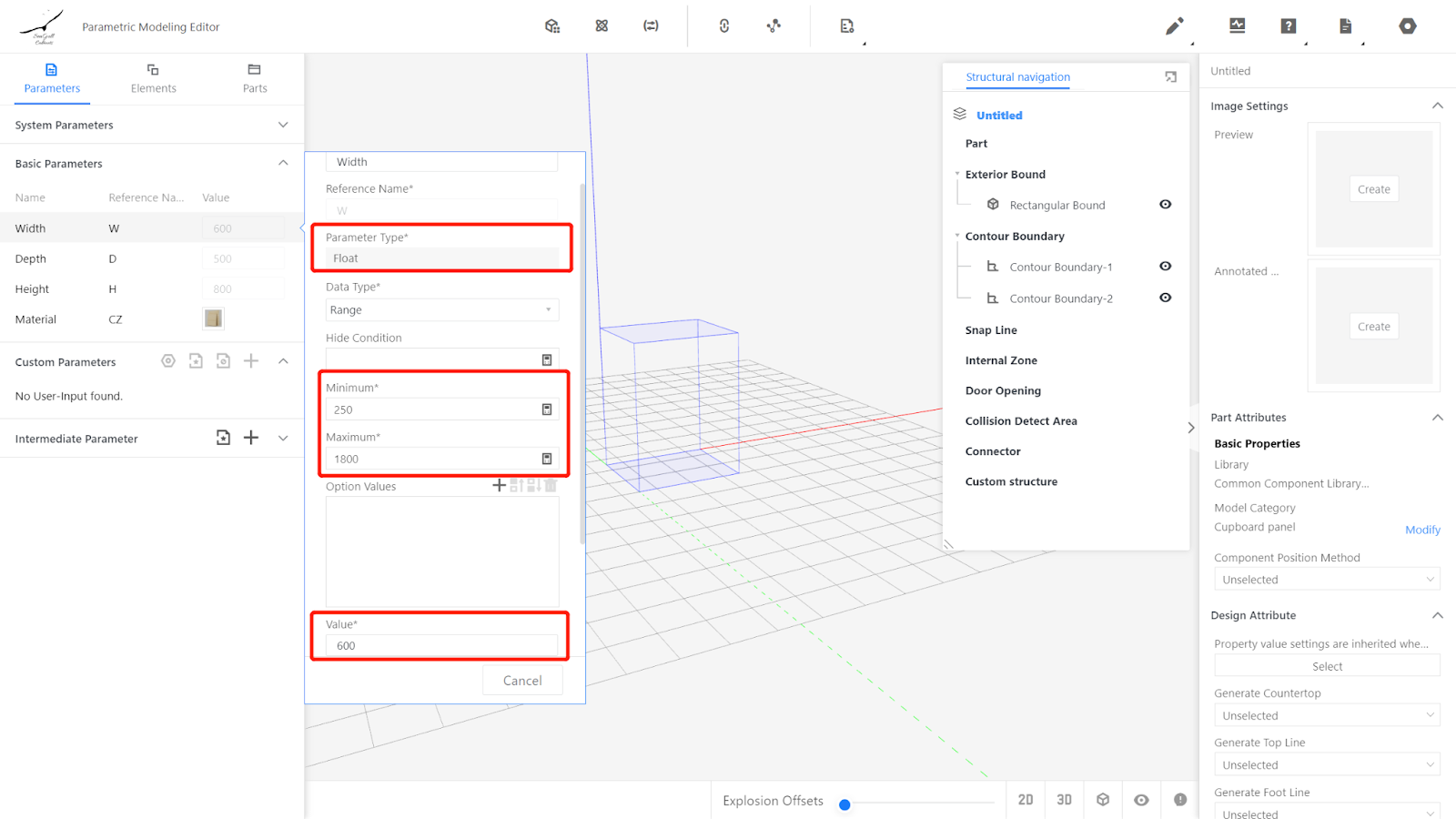Click the Modify link for Model Category
The width and height of the screenshot is (1456, 819).
[x=1422, y=530]
